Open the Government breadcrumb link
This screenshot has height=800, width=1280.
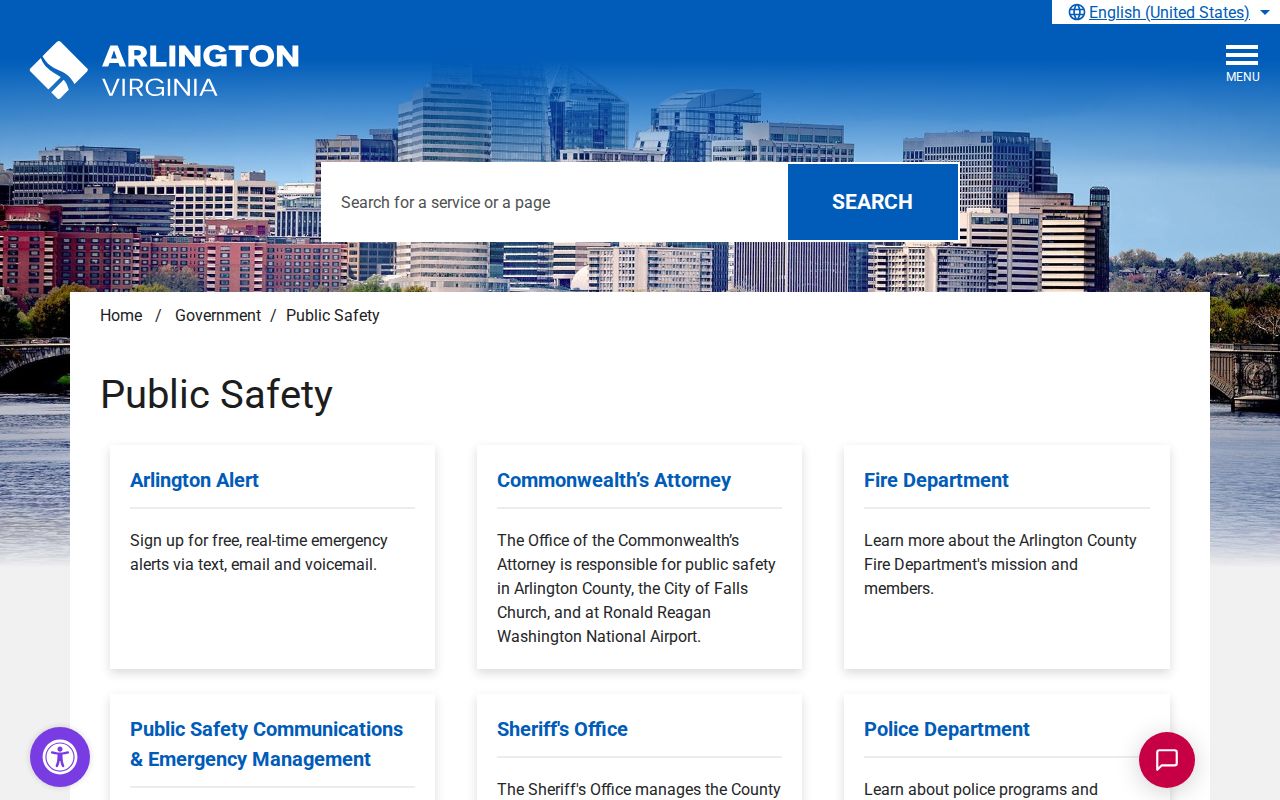coord(218,315)
